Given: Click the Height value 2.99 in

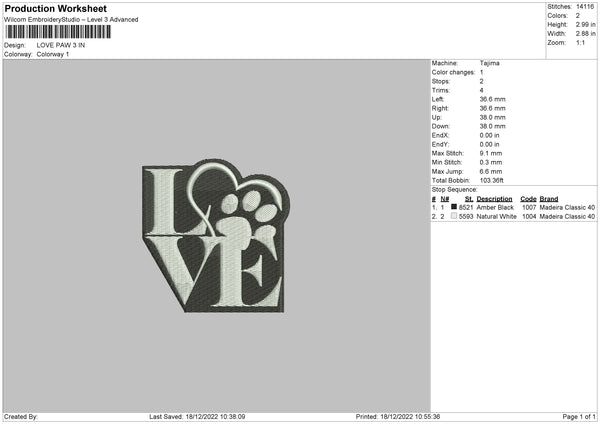Looking at the screenshot, I should pyautogui.click(x=585, y=24).
